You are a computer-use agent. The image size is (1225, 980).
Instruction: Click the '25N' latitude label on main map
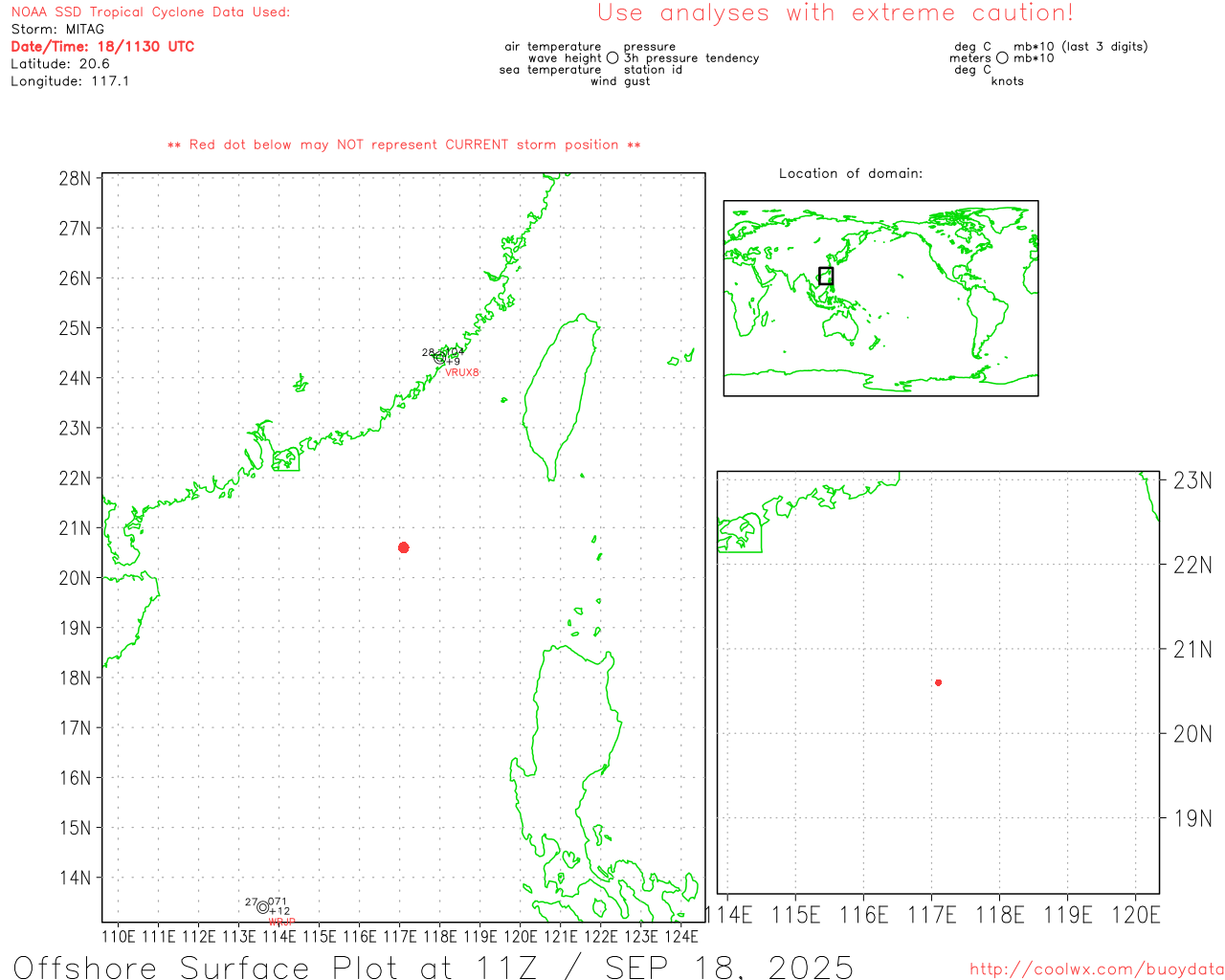[76, 328]
